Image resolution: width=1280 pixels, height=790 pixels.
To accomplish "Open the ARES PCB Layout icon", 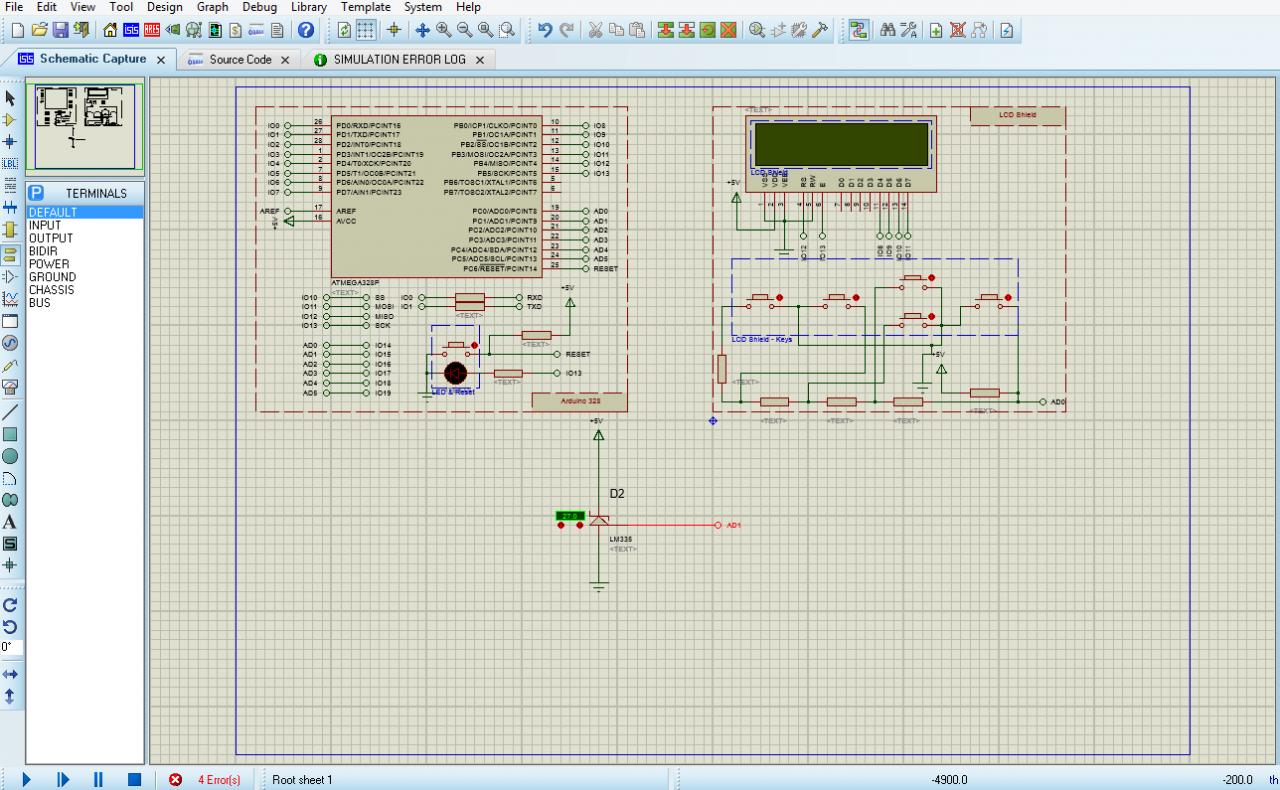I will [x=152, y=30].
